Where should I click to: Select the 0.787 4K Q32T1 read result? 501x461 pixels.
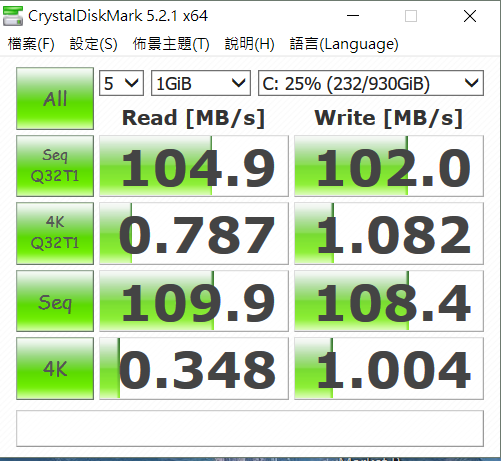[194, 233]
